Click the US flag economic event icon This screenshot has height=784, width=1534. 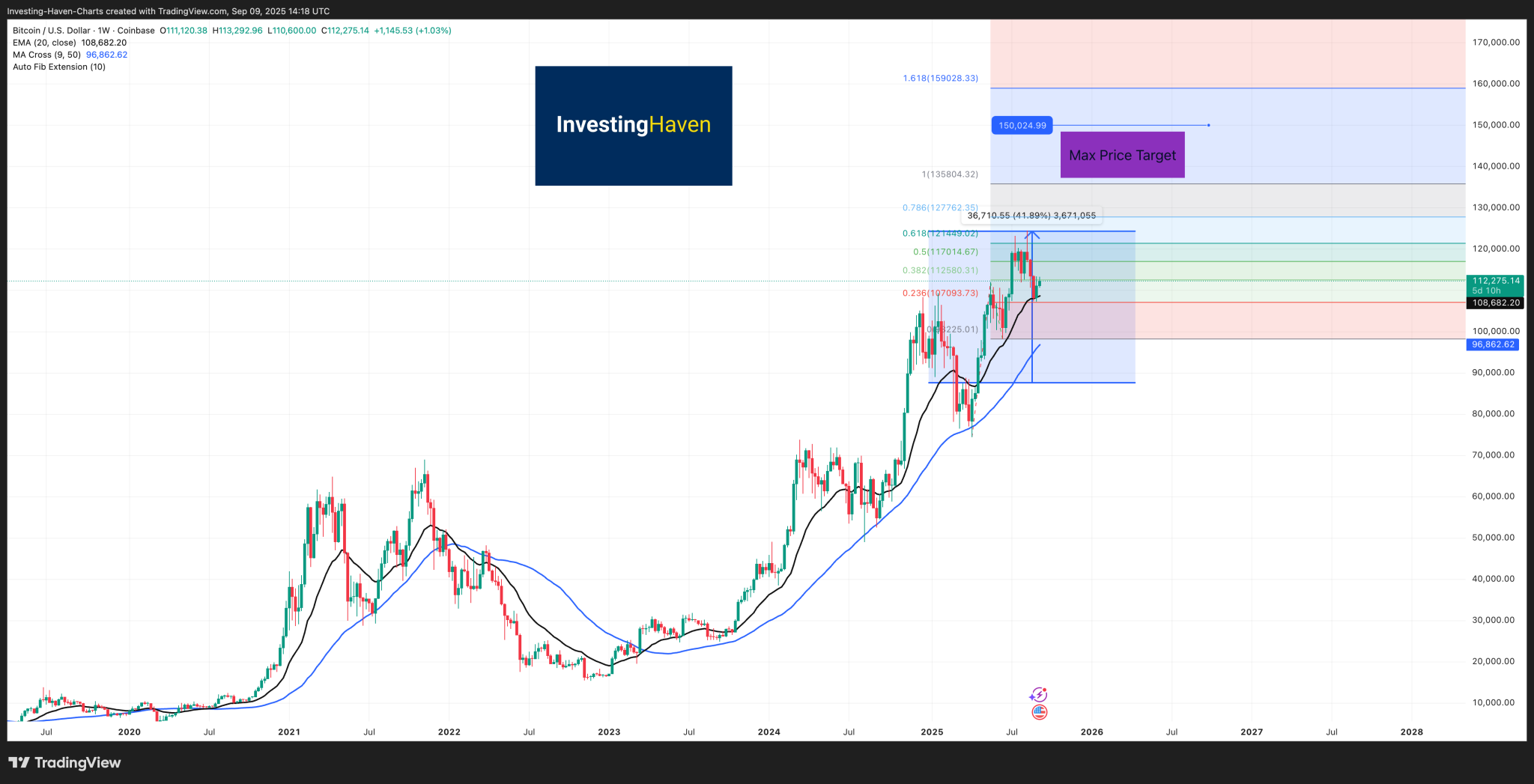[1040, 712]
